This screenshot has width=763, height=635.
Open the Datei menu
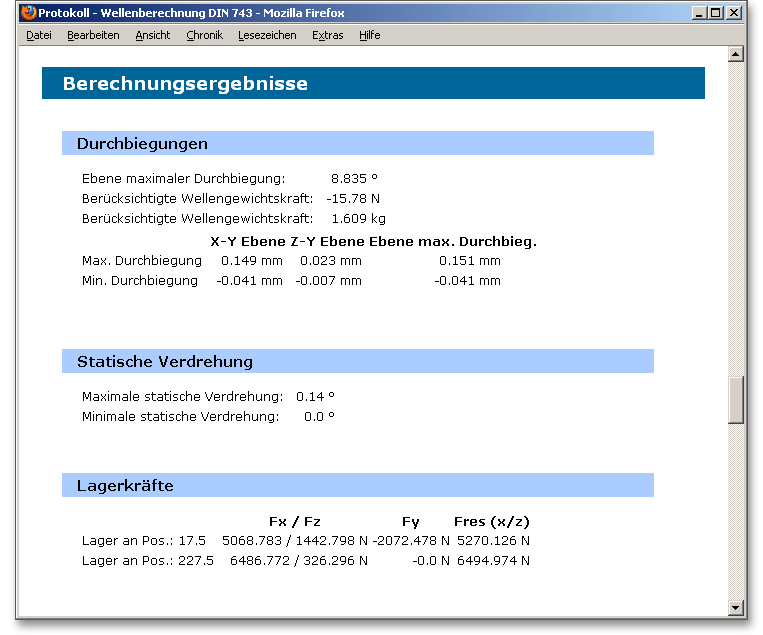point(39,35)
